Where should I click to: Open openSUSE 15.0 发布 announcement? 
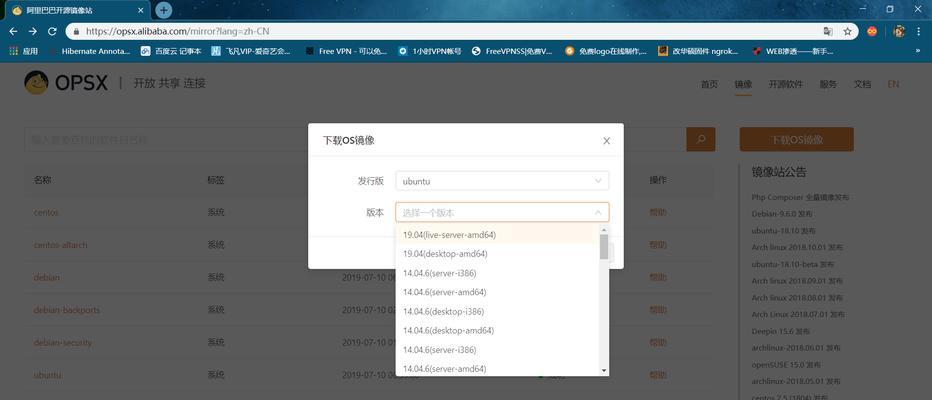786,364
